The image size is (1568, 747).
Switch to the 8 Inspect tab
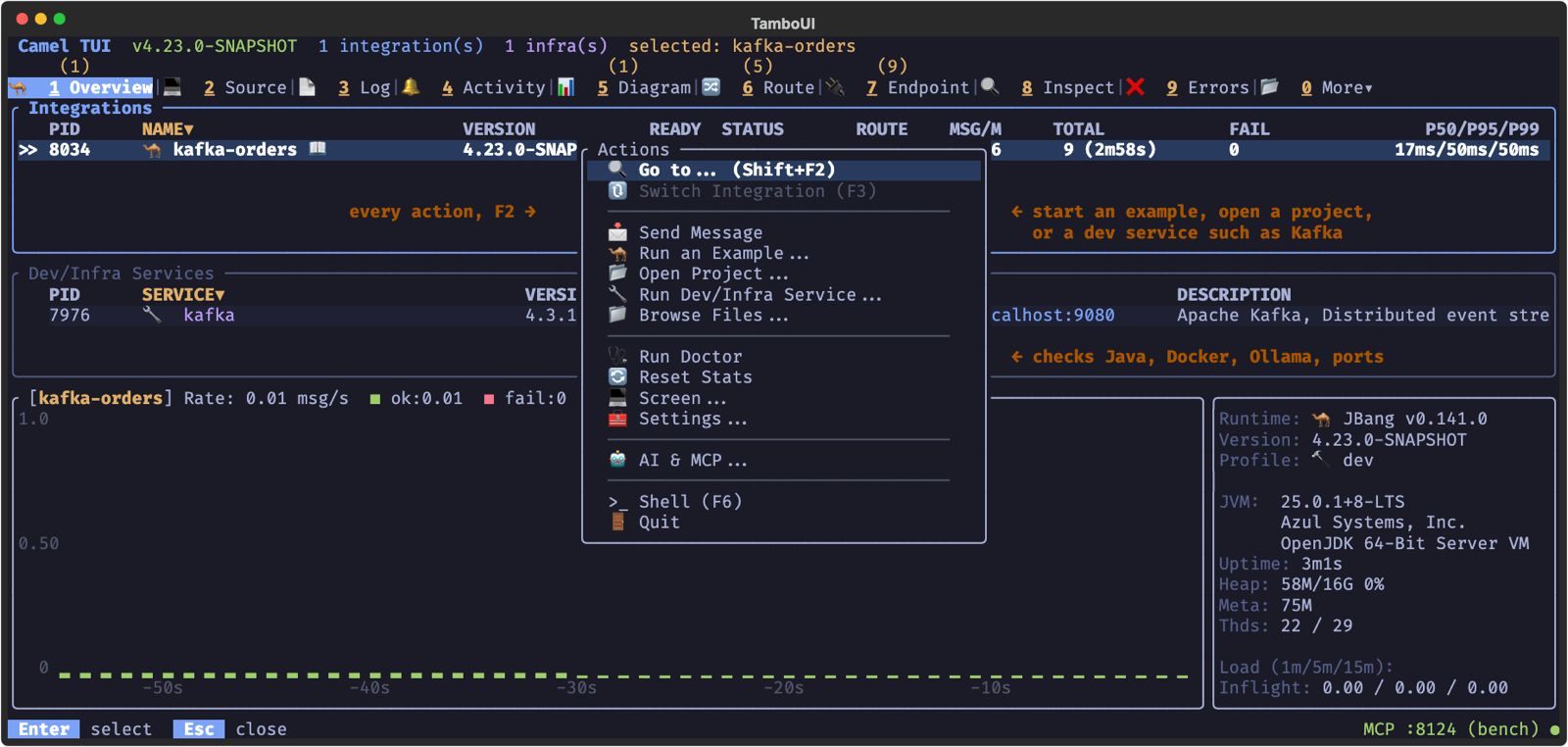(1067, 87)
